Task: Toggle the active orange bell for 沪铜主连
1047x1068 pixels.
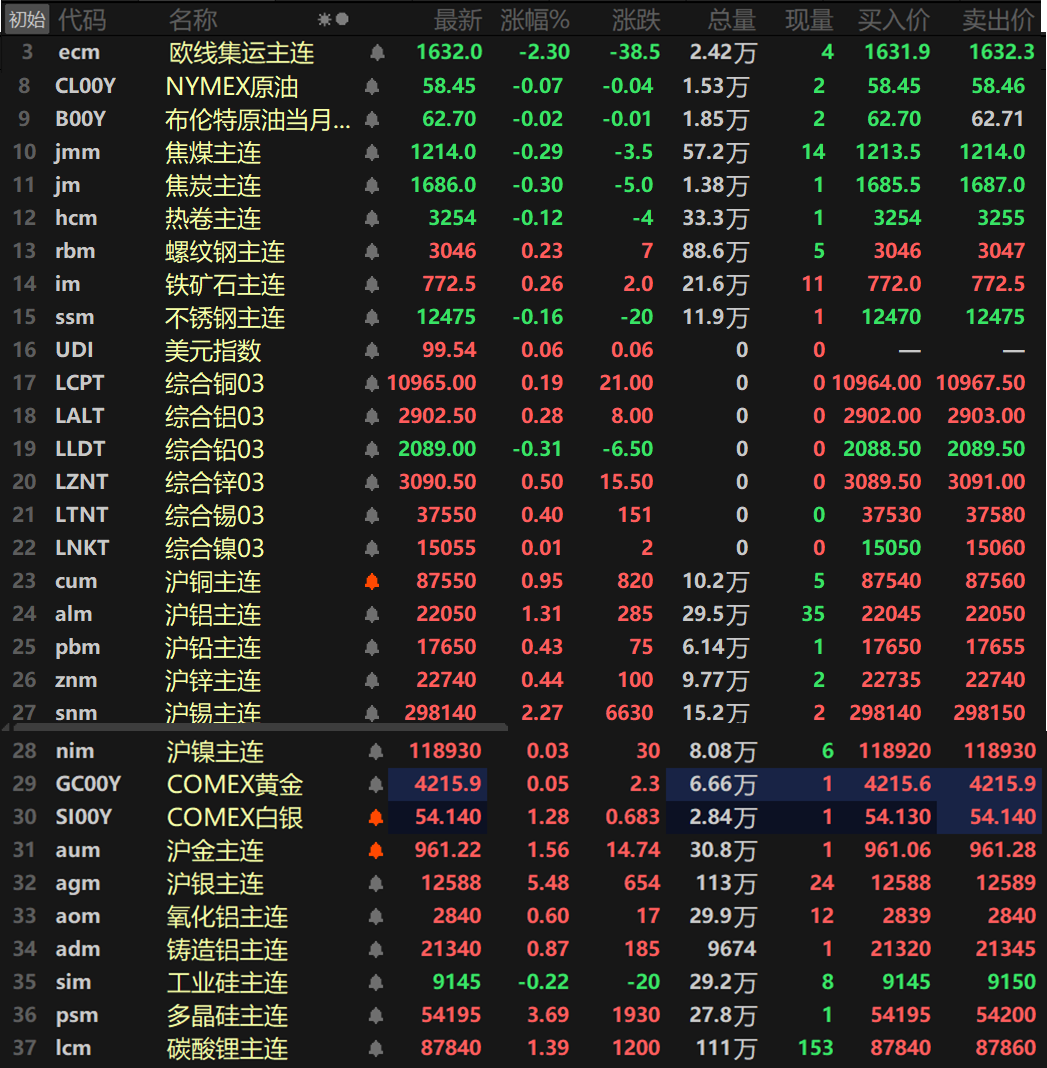Action: [372, 582]
